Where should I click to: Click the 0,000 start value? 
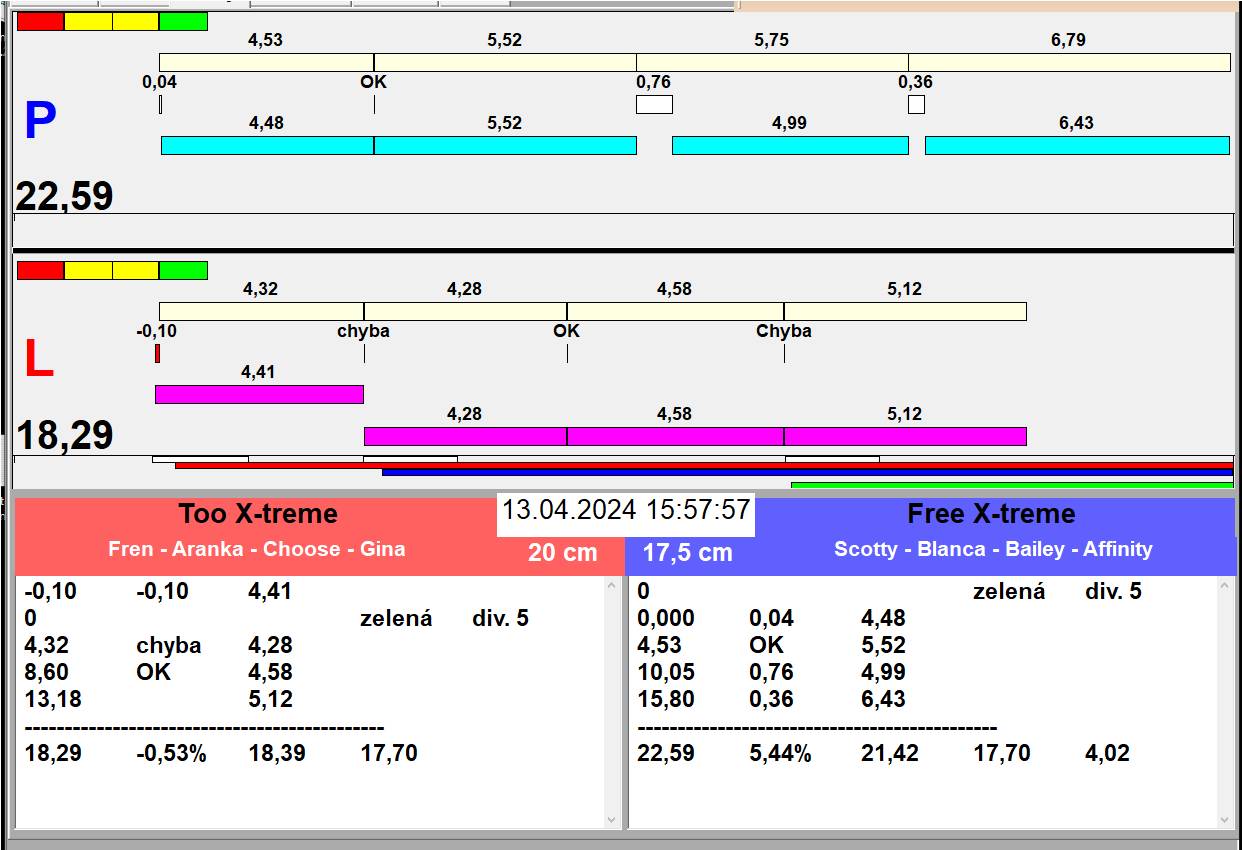tap(666, 618)
